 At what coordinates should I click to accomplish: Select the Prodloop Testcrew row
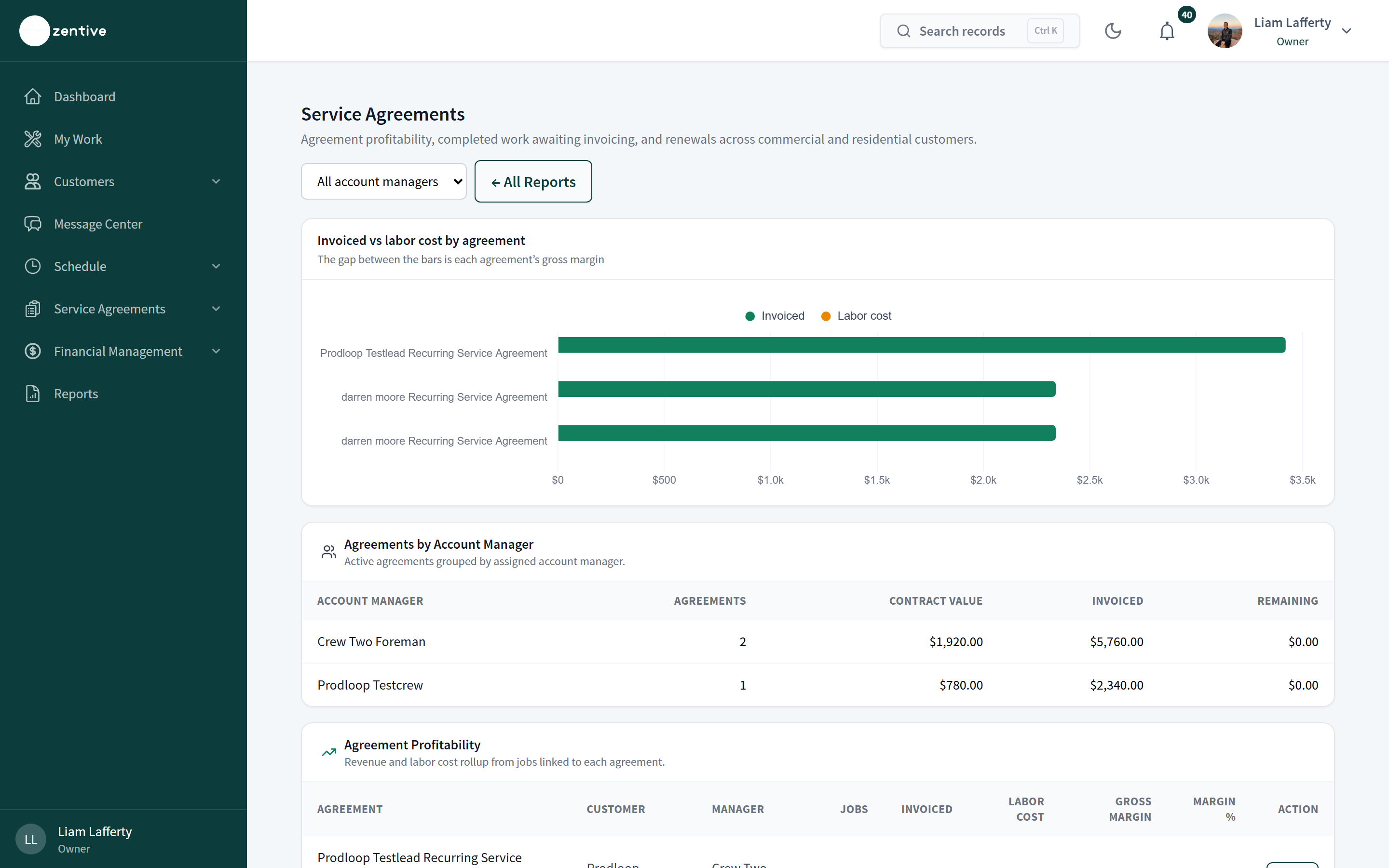click(817, 685)
